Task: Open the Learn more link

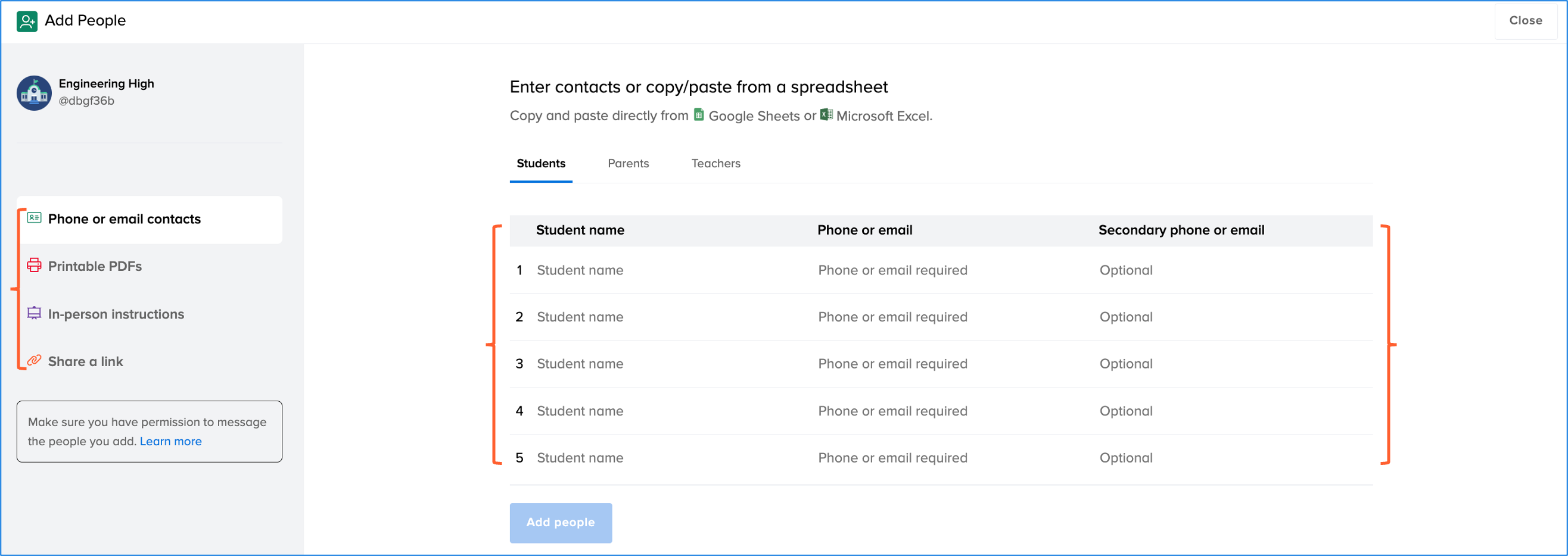Action: click(x=170, y=441)
